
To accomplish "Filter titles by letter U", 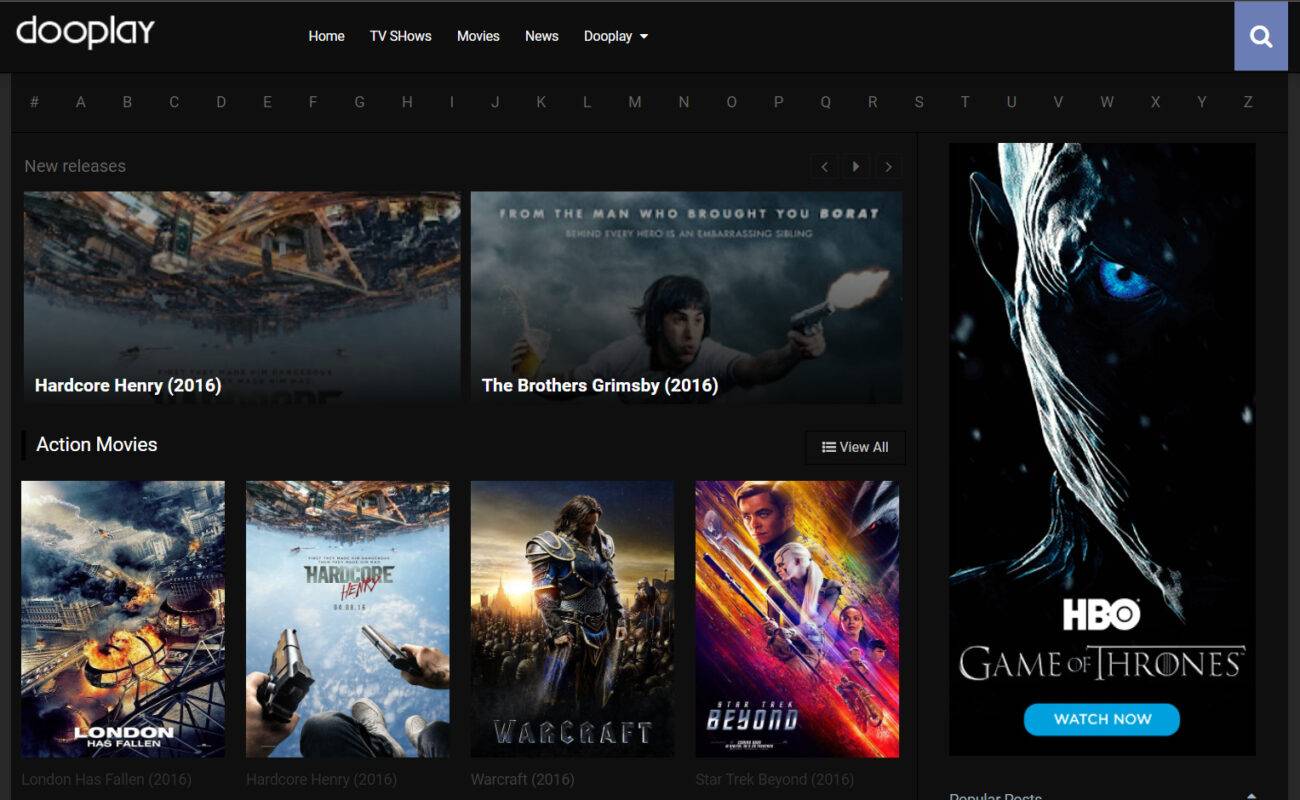I will coord(1011,102).
